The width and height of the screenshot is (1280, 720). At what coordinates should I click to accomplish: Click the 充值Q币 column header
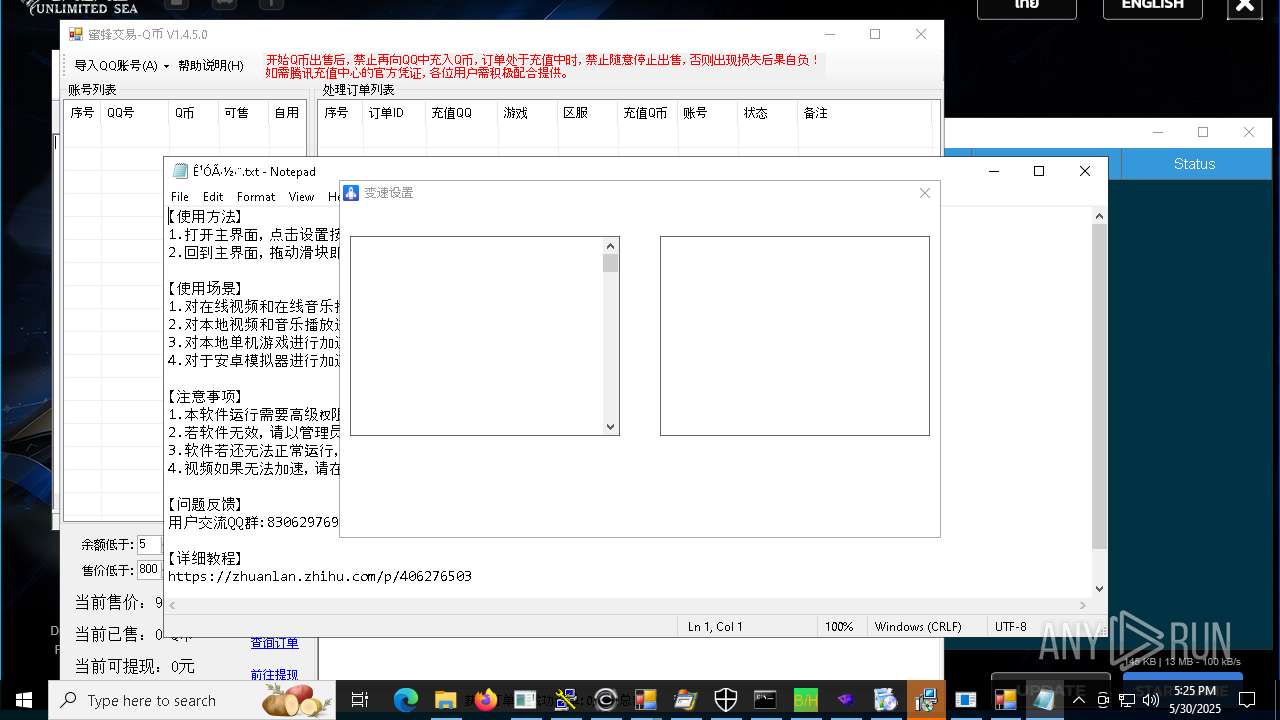tap(645, 113)
